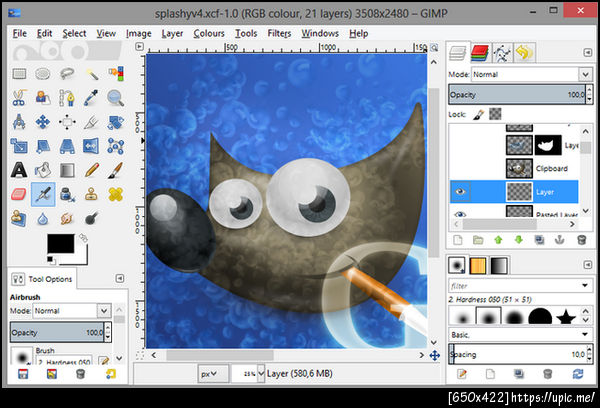Reset colours to default black and white
Image resolution: width=600 pixels, height=408 pixels.
click(x=51, y=260)
